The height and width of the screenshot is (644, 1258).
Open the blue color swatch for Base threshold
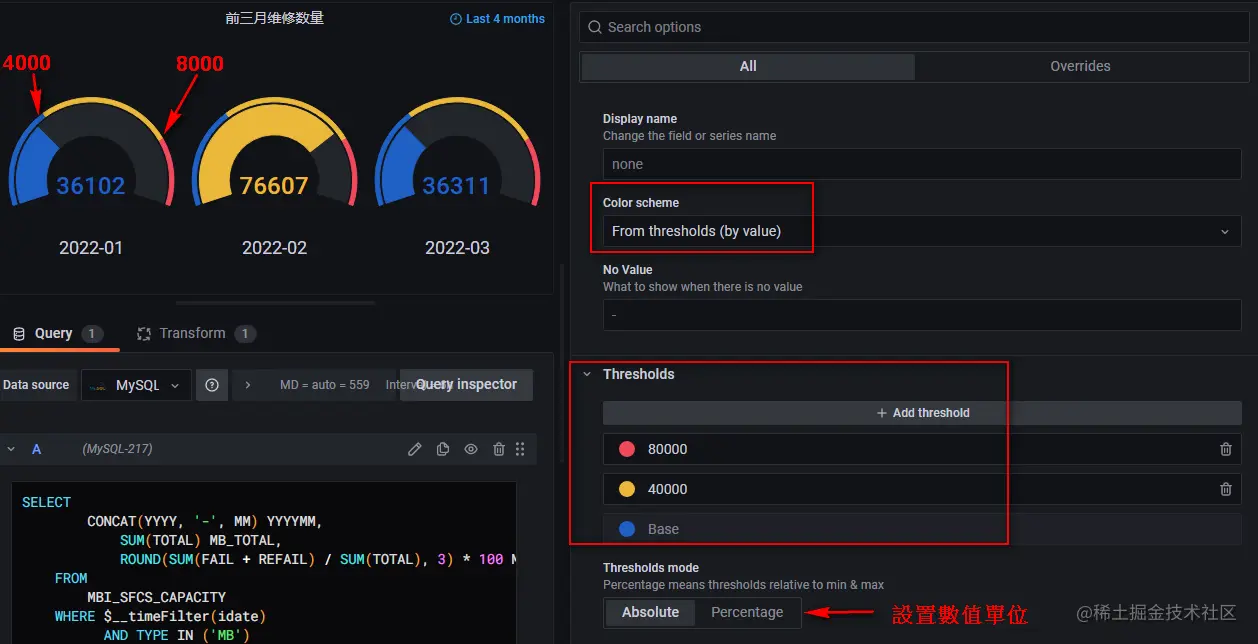[627, 529]
